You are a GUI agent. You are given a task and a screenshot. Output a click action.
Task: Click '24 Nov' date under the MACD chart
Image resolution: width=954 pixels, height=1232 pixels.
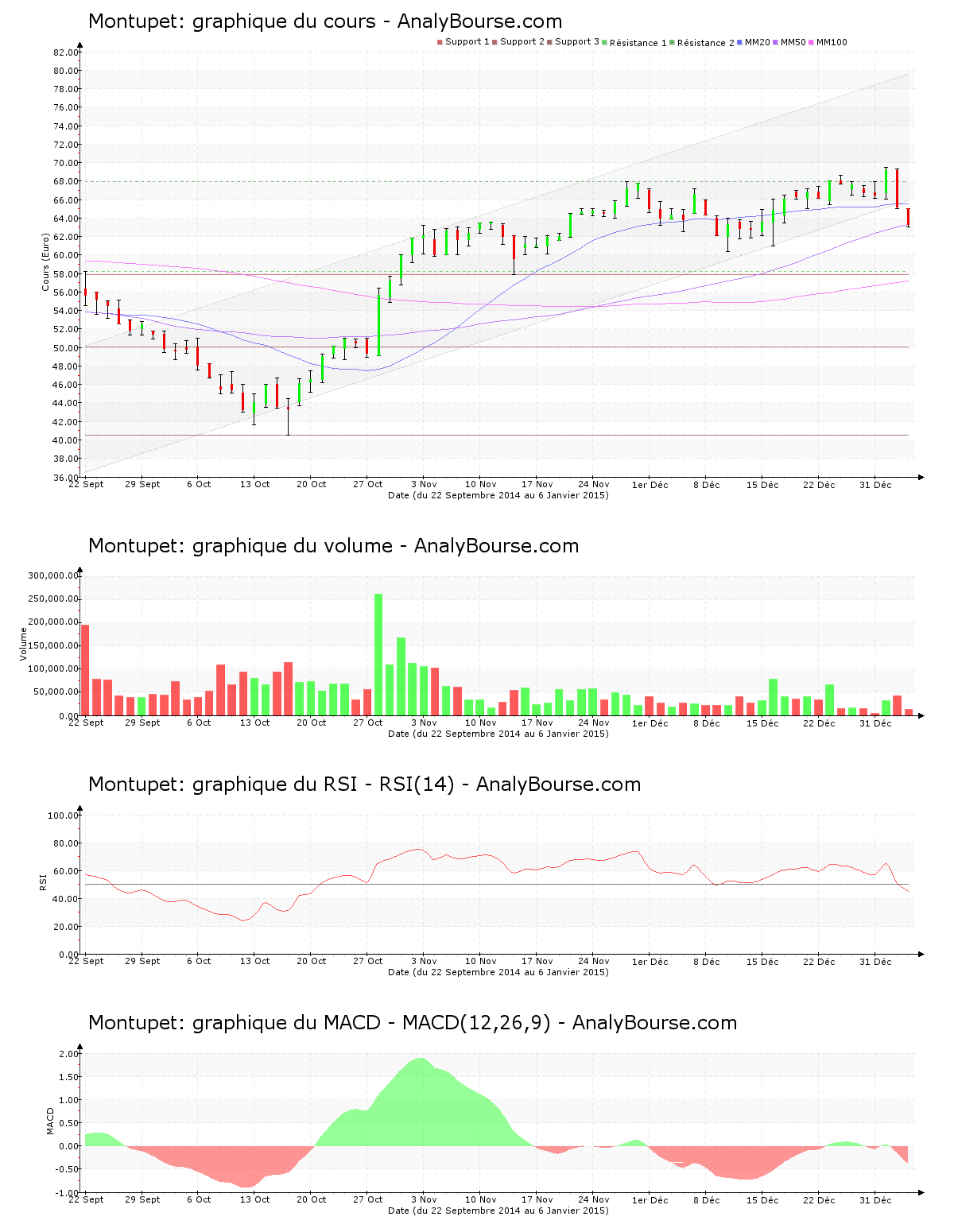pyautogui.click(x=594, y=1199)
